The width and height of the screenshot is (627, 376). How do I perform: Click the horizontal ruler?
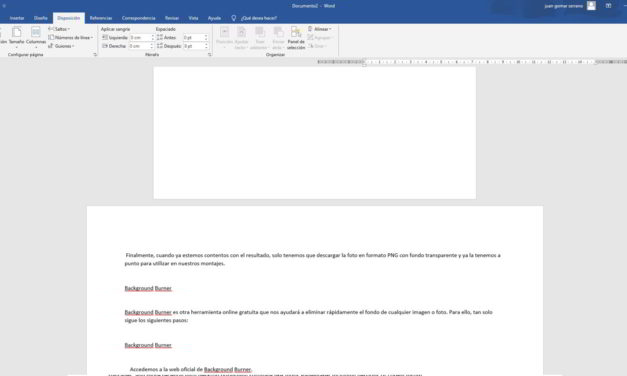472,62
